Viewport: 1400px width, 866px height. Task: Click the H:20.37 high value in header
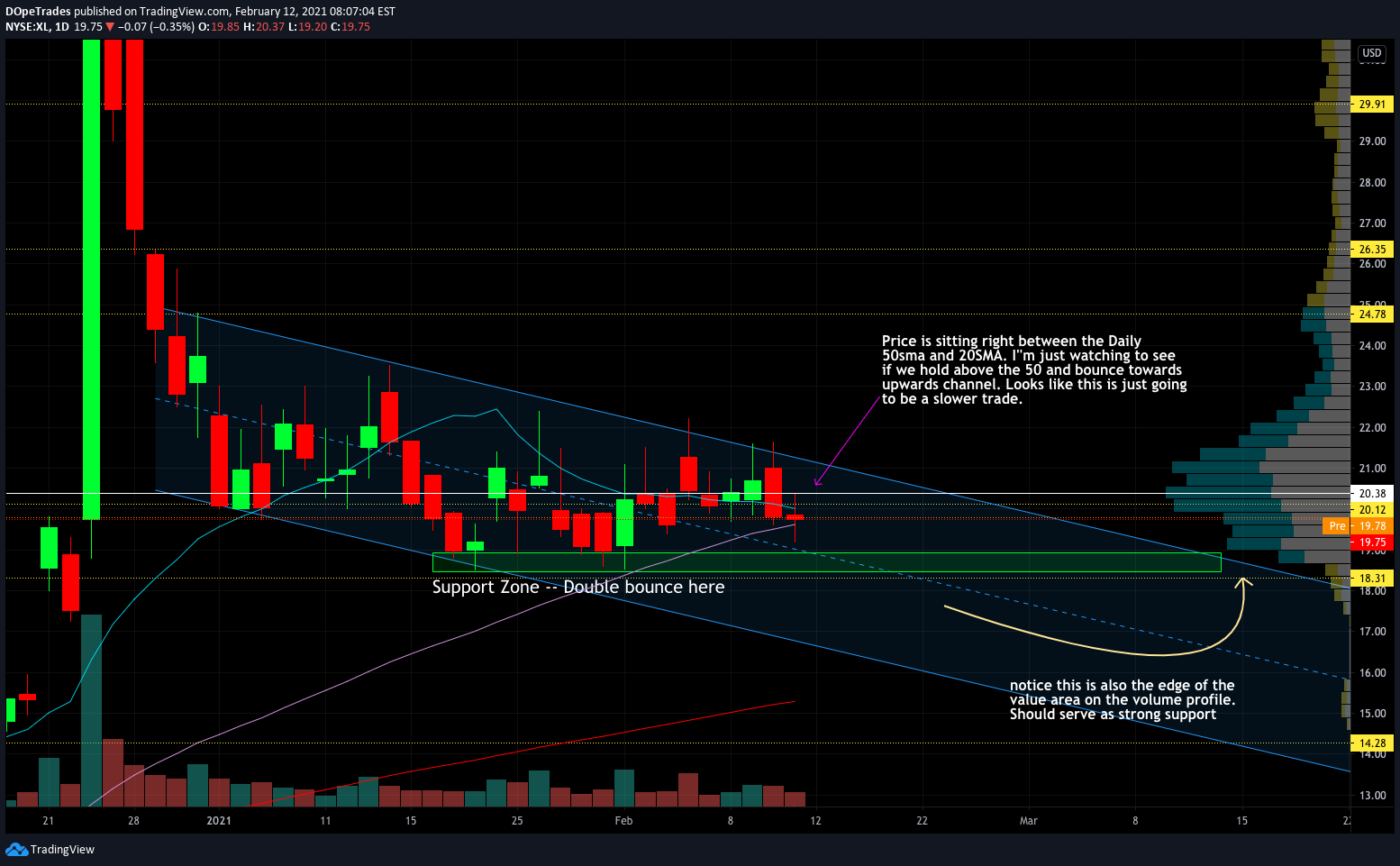coord(264,27)
